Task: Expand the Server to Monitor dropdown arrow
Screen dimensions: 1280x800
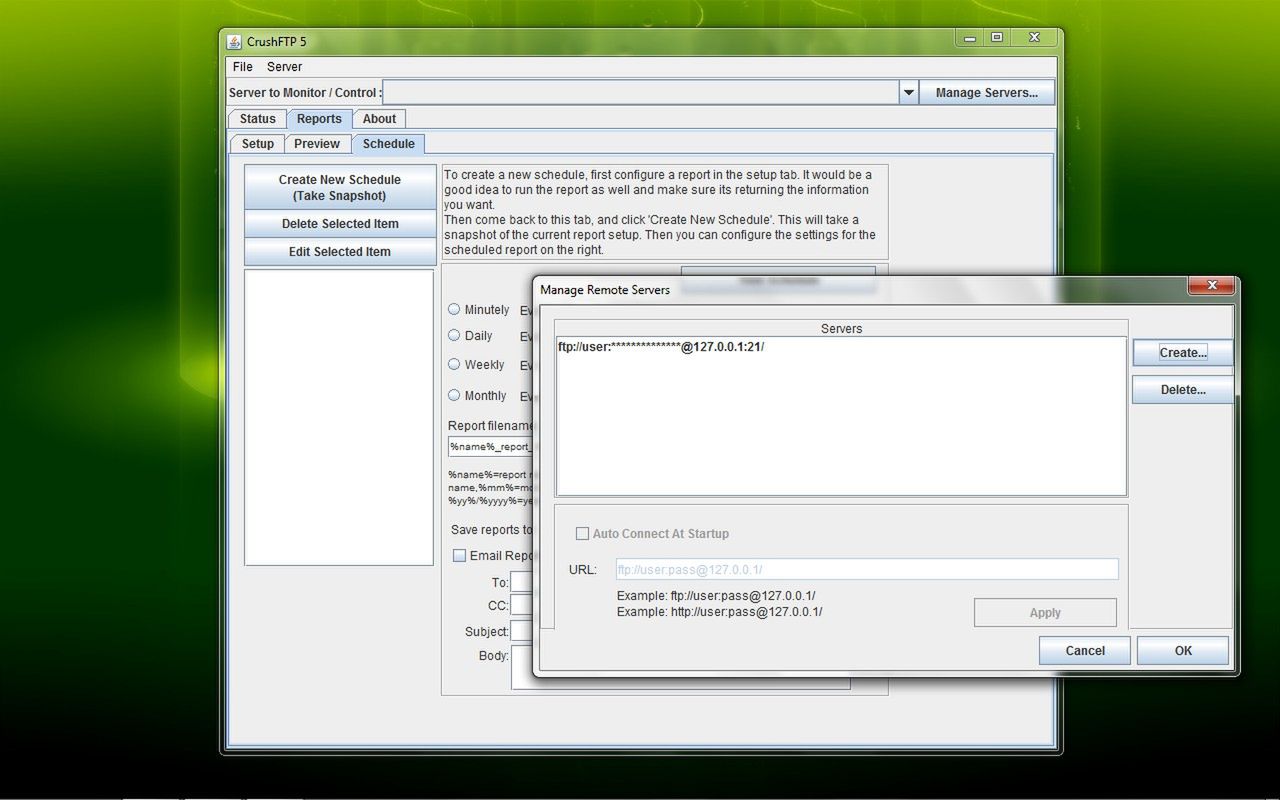Action: [908, 92]
